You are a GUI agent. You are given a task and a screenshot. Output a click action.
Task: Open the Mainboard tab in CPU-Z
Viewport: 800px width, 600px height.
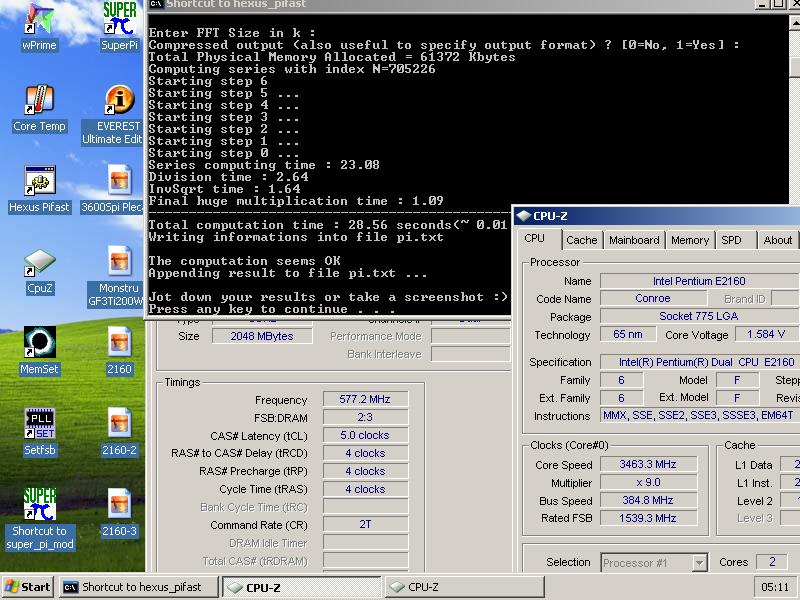point(634,240)
